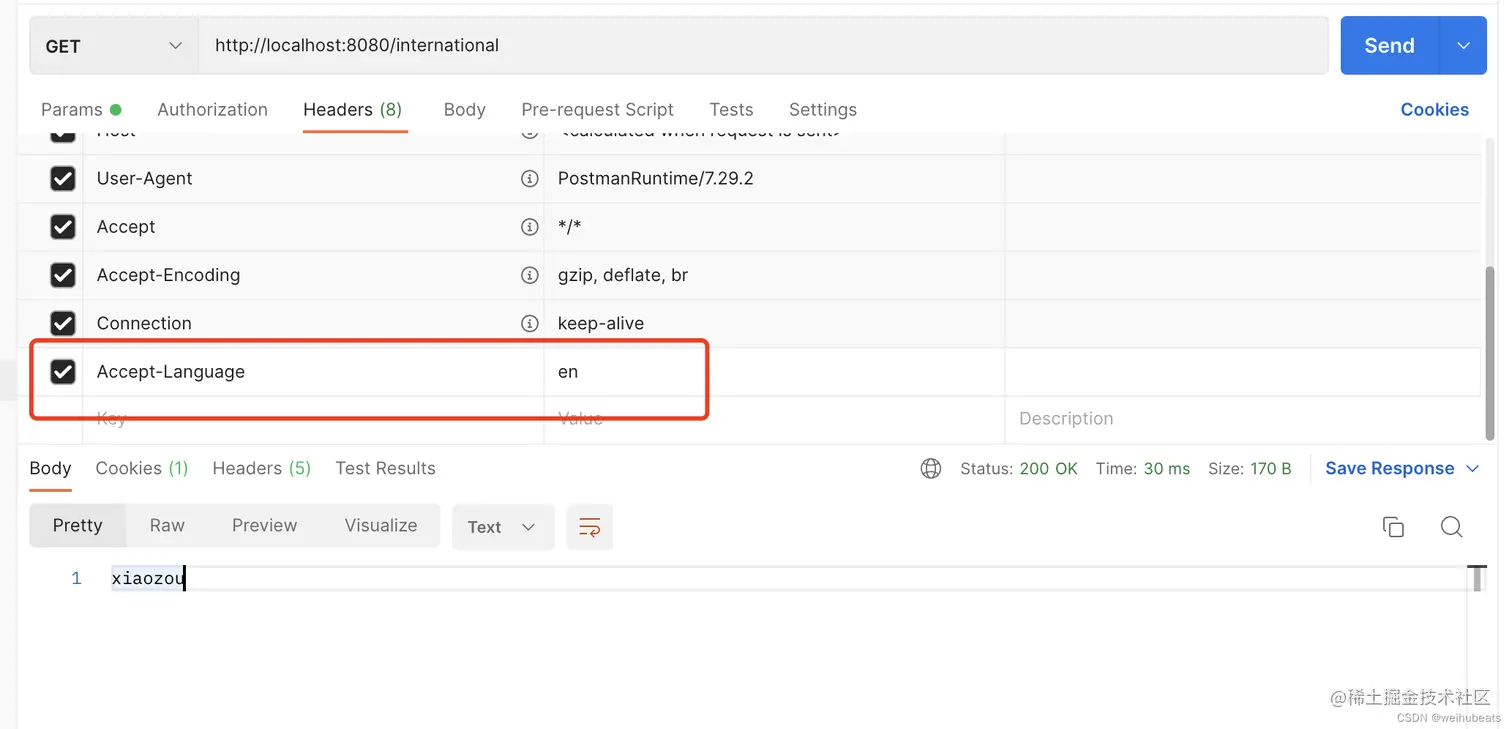Open the Pre-request Script tab
This screenshot has width=1512, height=729.
pos(598,110)
